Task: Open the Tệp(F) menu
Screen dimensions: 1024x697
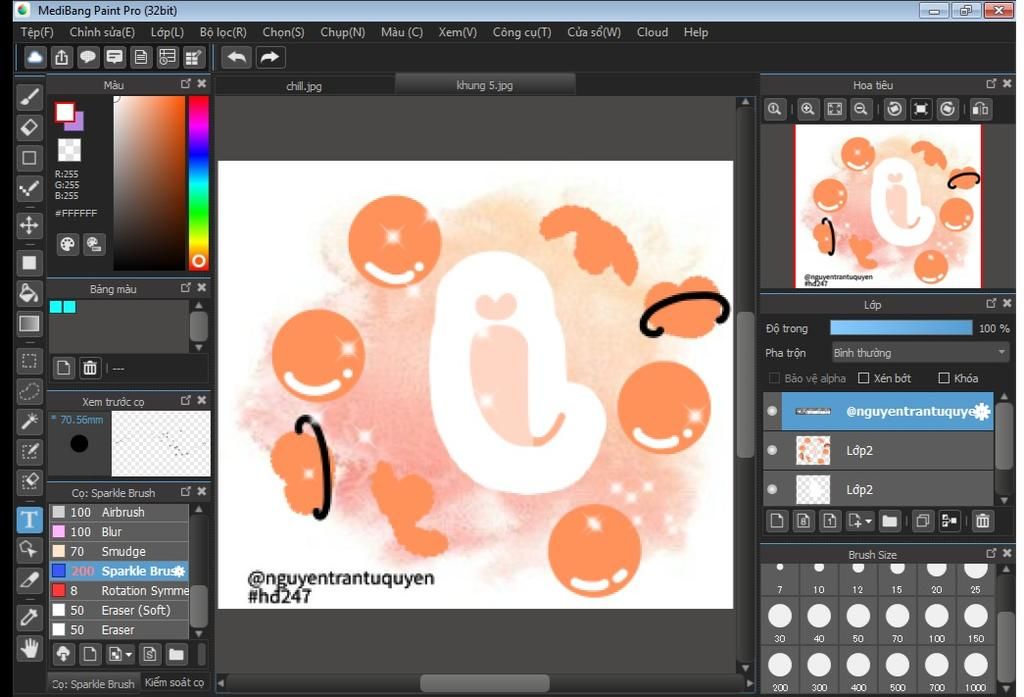Action: 37,32
